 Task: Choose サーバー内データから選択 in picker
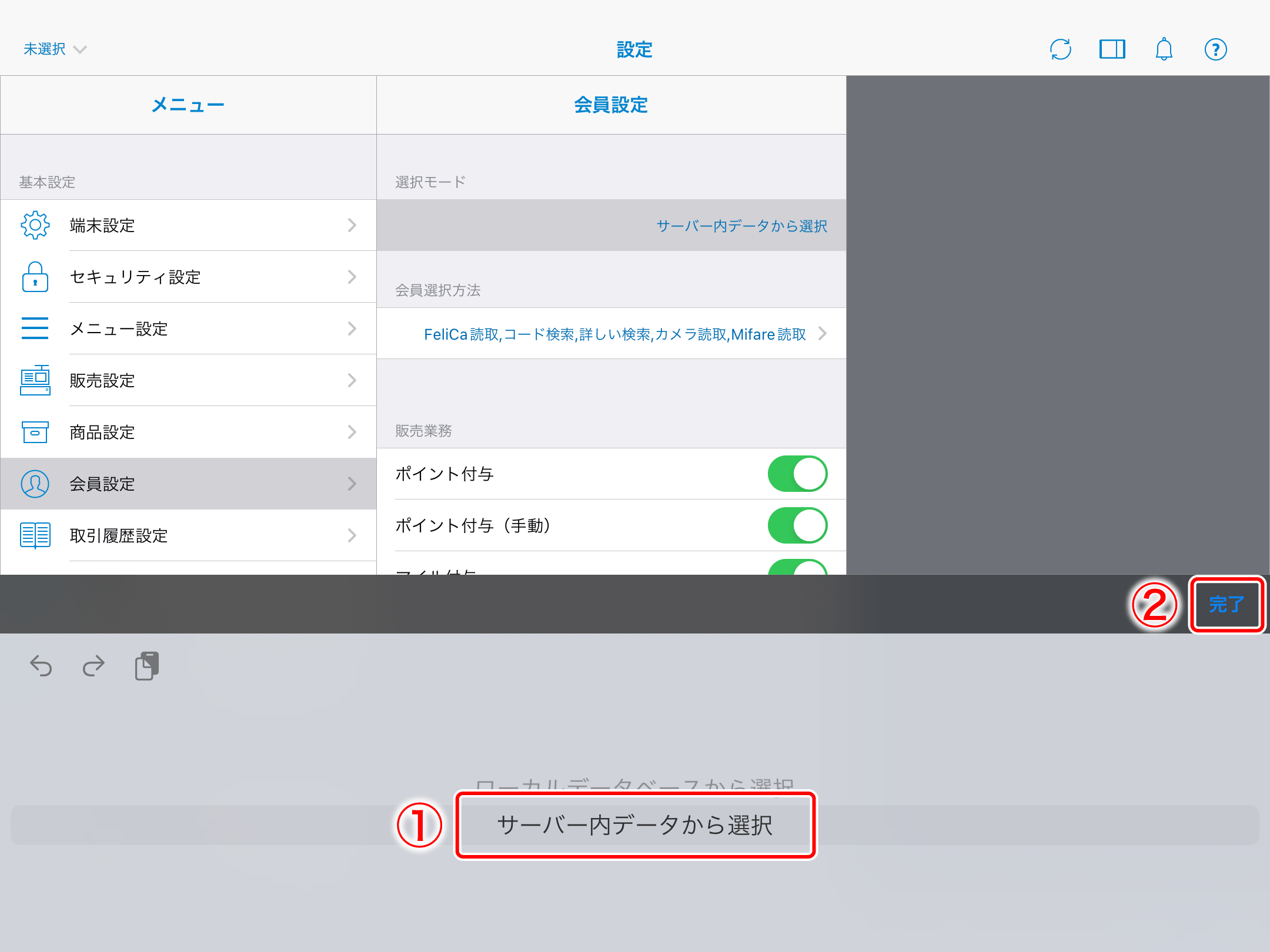(635, 825)
